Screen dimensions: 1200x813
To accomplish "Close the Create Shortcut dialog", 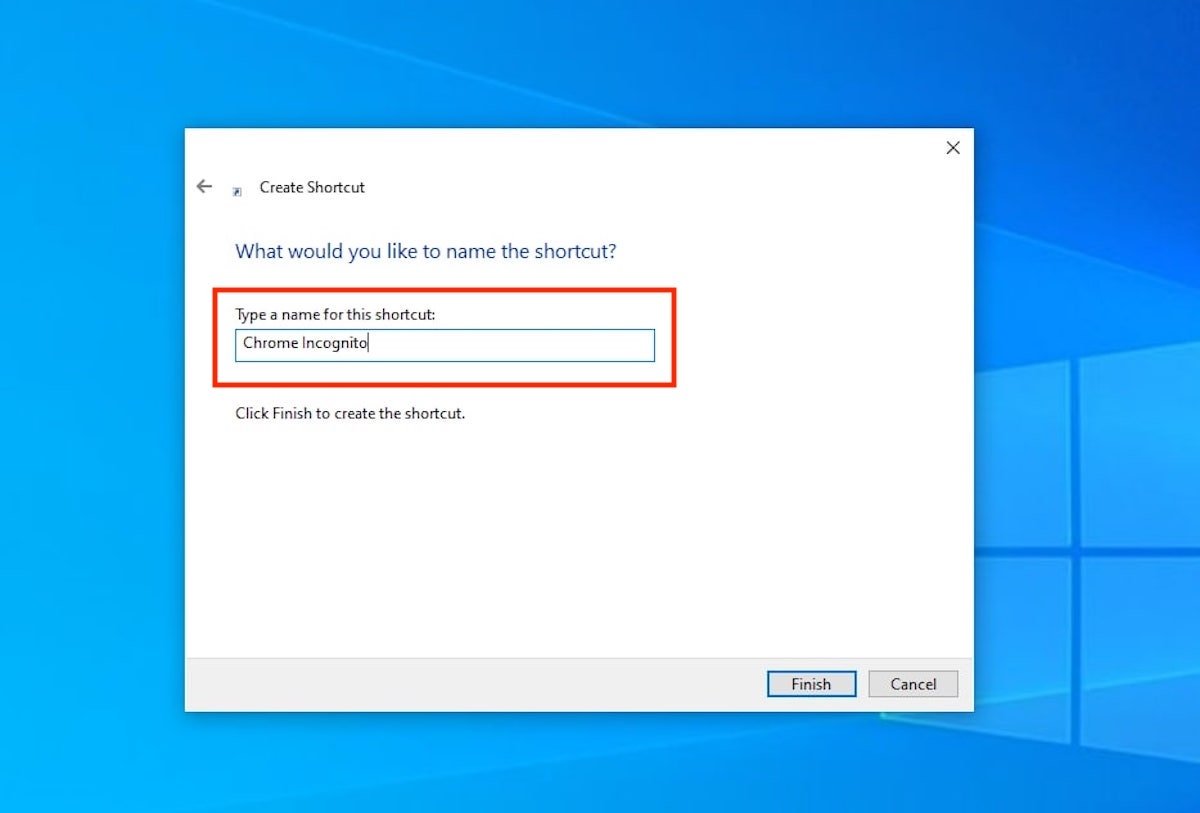I will tap(953, 148).
